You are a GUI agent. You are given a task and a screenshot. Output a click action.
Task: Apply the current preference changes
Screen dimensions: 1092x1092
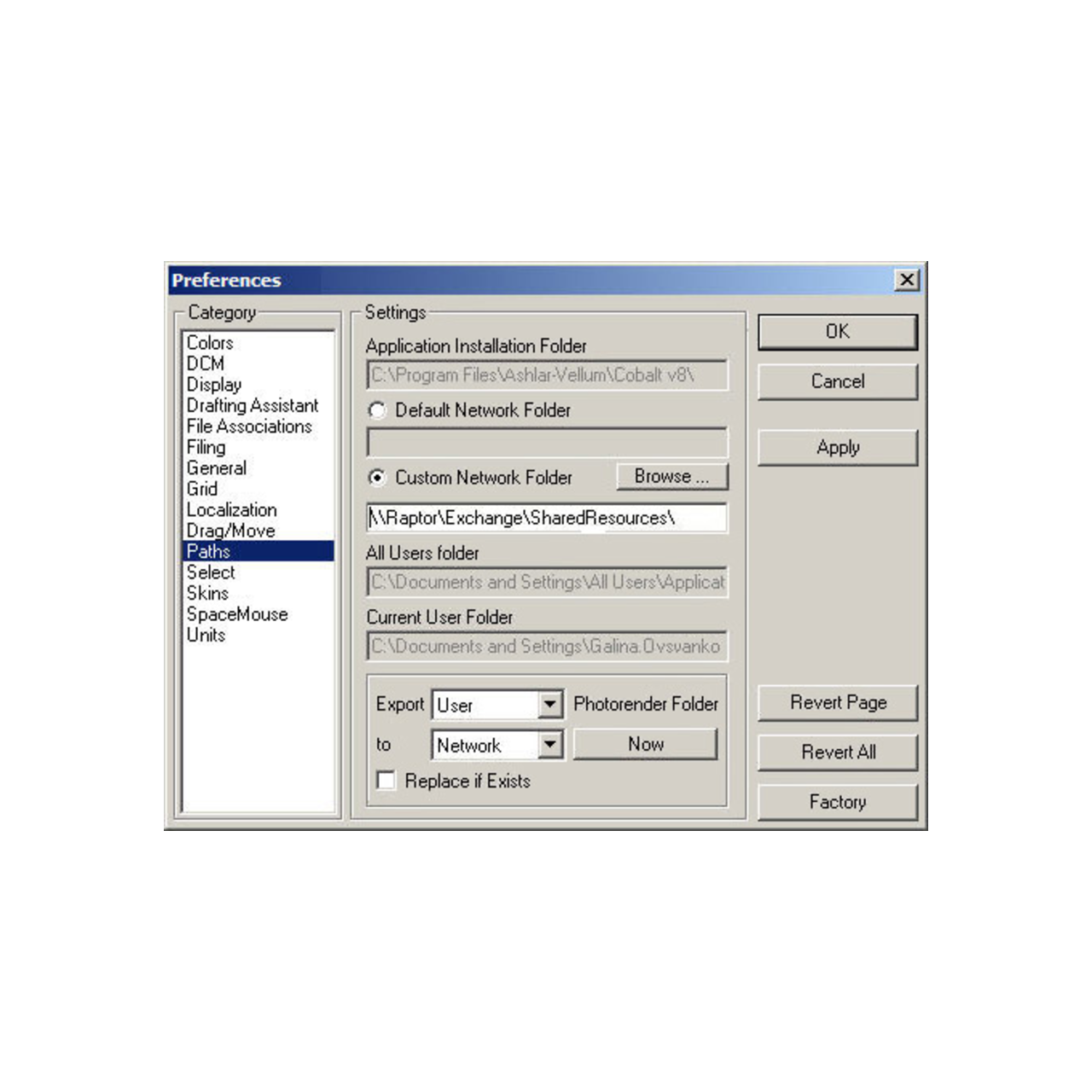pos(837,447)
